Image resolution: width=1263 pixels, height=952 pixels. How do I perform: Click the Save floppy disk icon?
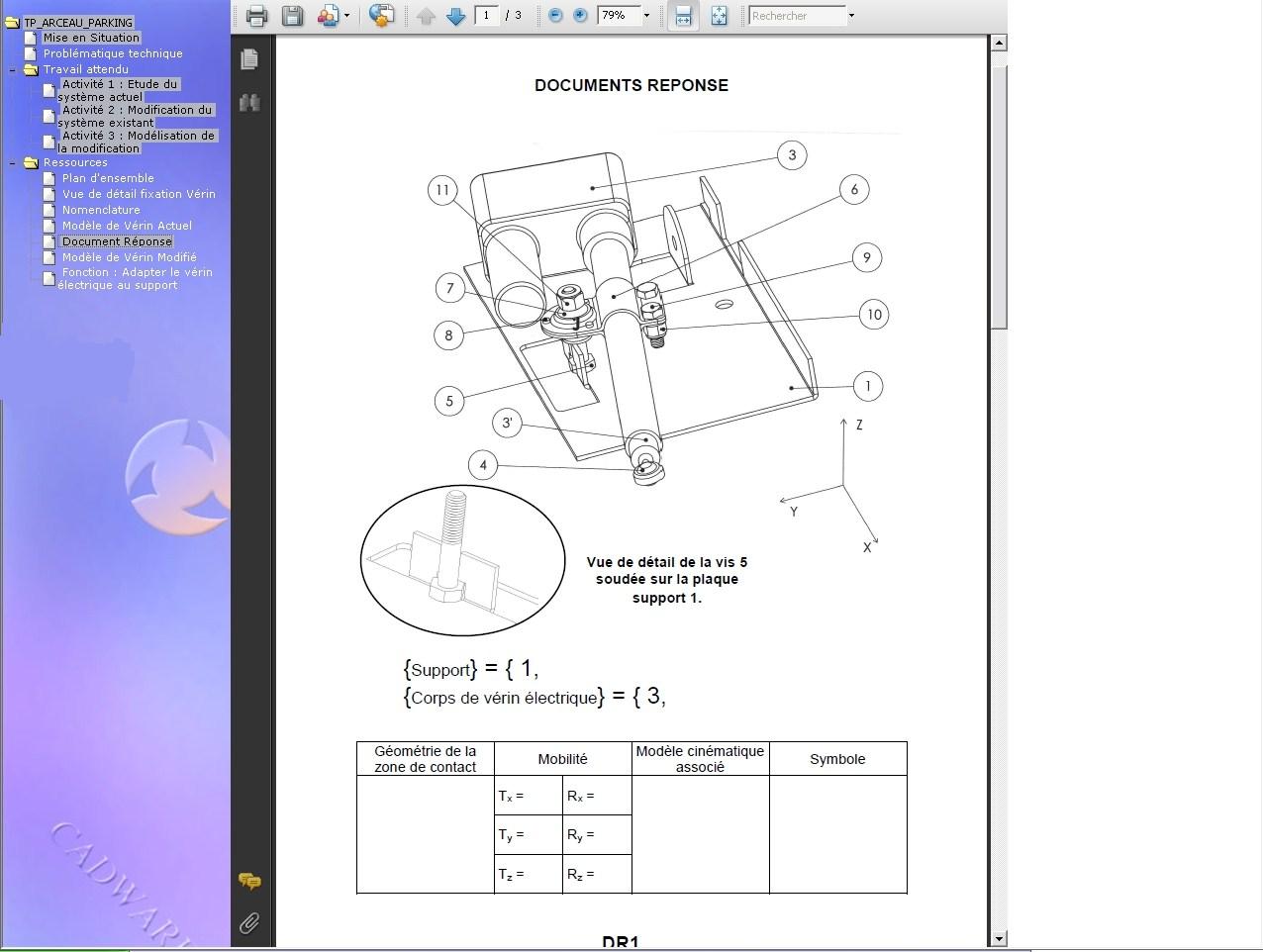click(292, 15)
